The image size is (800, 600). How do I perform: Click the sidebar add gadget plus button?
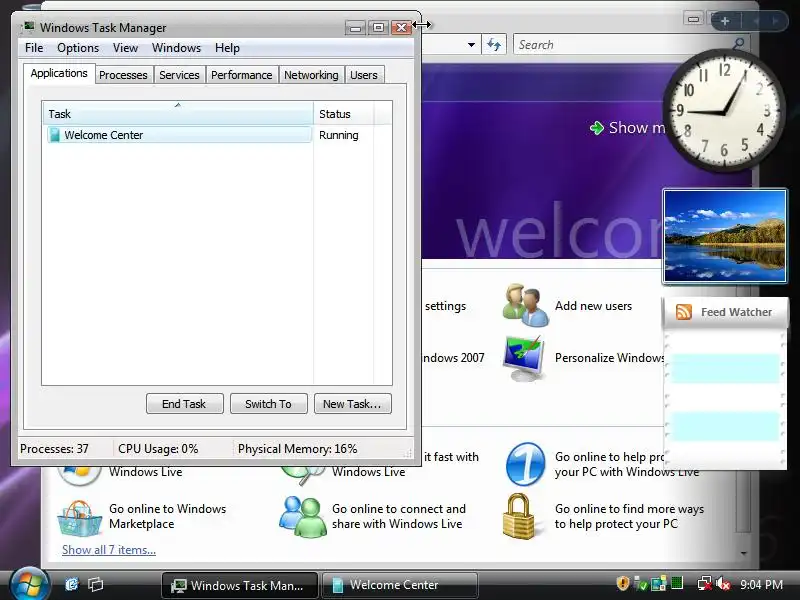point(725,21)
